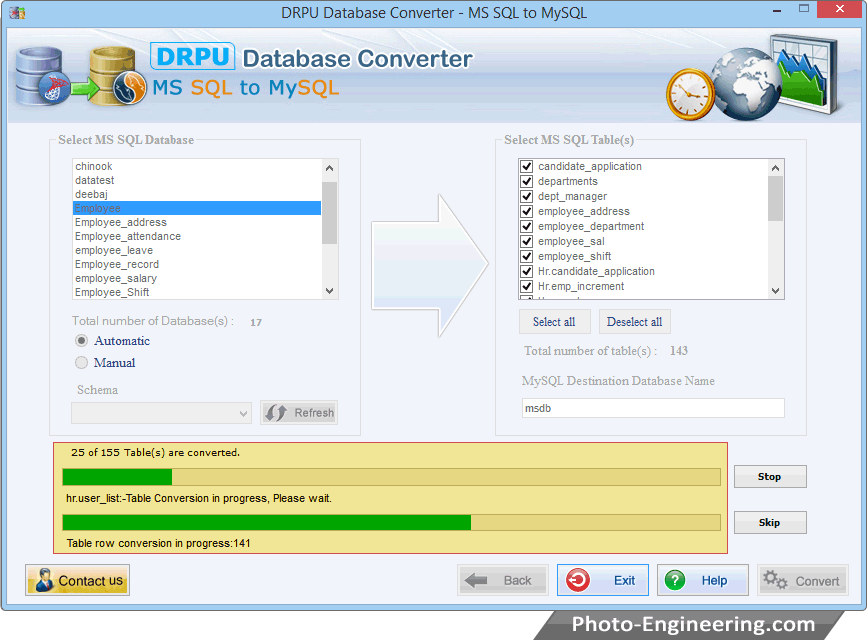
Task: Click the Back arrow icon
Action: tap(476, 580)
